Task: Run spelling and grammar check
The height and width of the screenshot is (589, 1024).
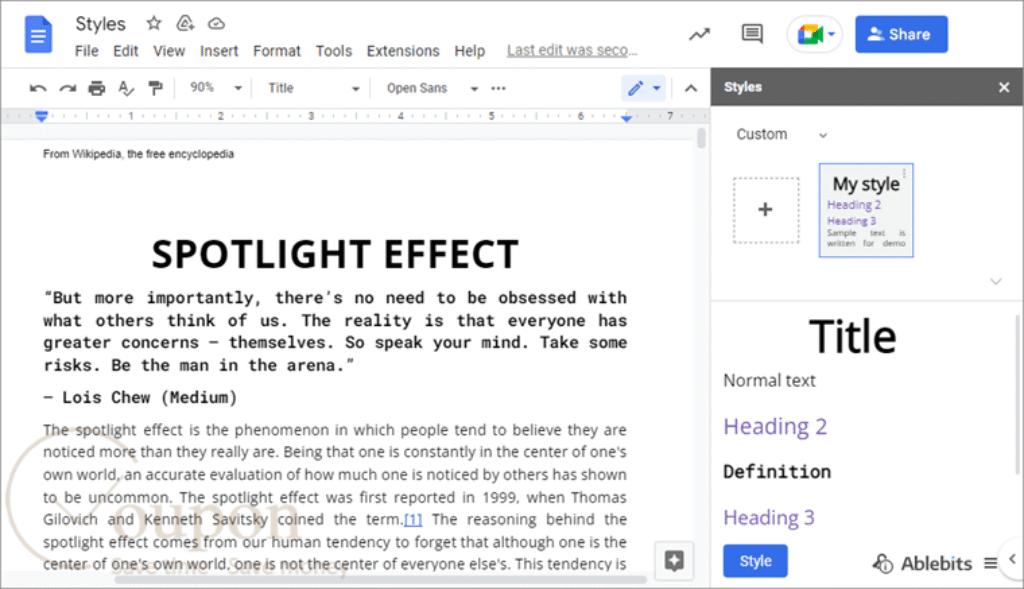Action: click(126, 88)
